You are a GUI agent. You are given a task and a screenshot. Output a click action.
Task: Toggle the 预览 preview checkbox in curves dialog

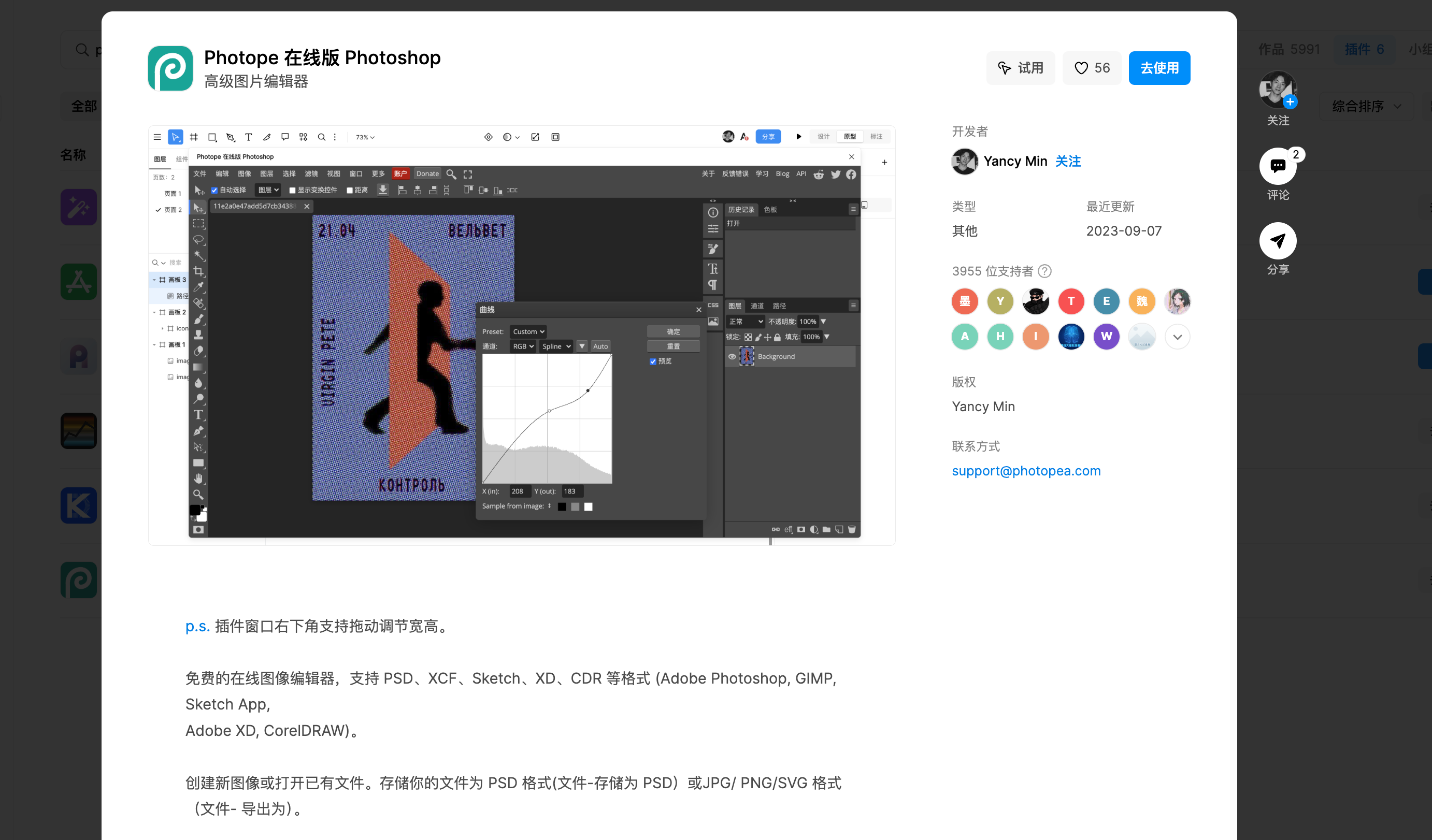tap(653, 362)
